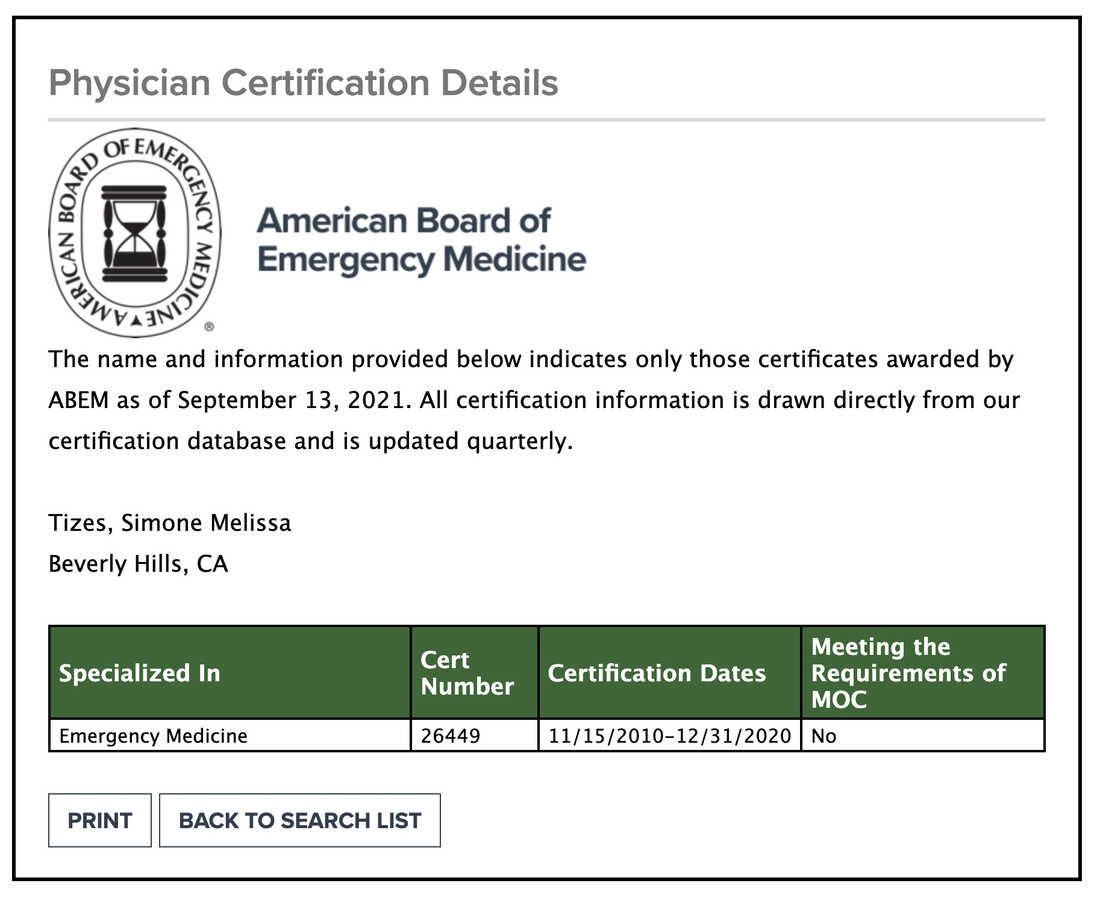Screen dimensions: 1100x901
Task: Click the American Board of Emergency Medicine wordmark
Action: (421, 240)
